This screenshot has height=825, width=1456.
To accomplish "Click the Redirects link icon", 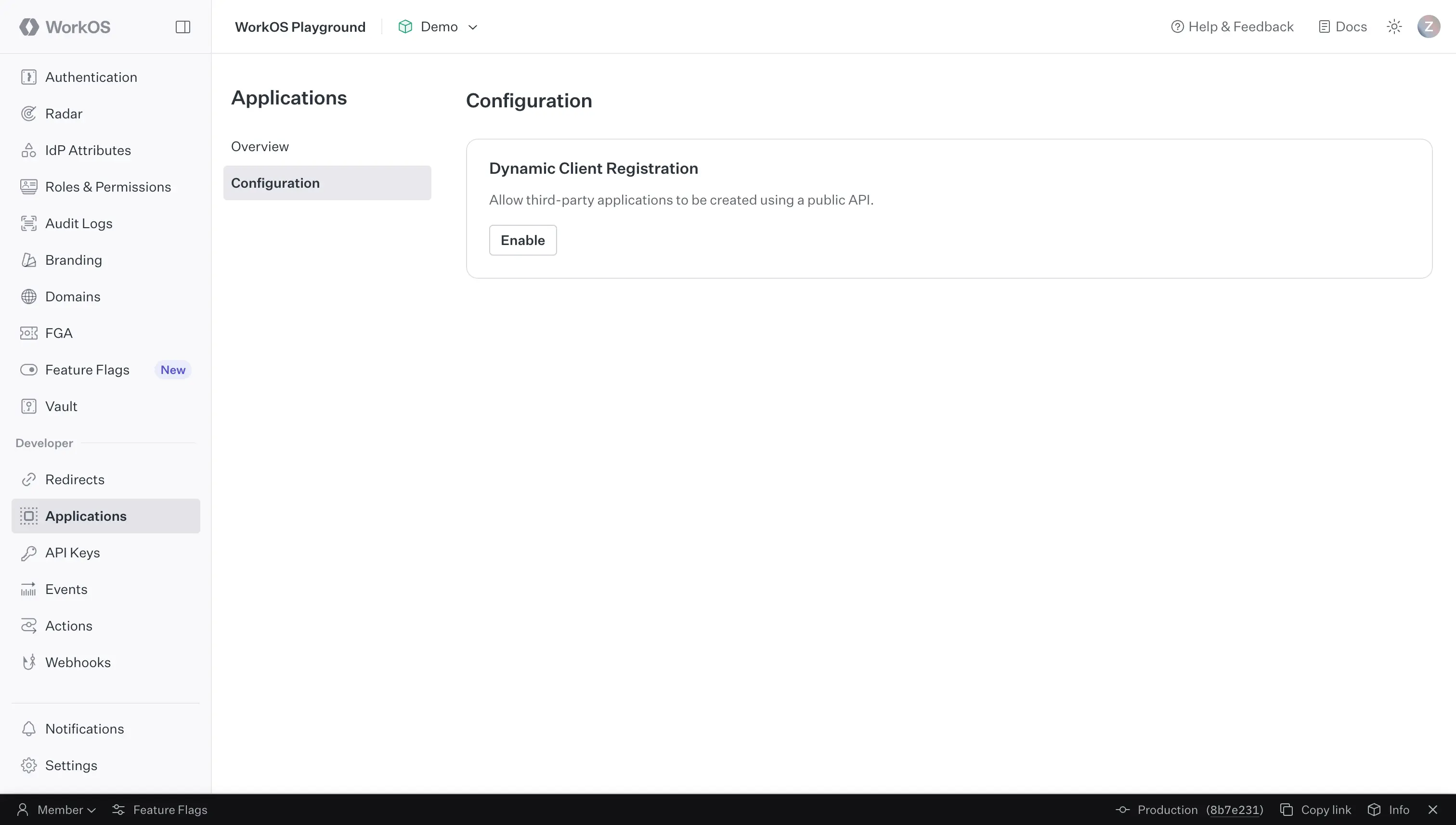I will (29, 479).
